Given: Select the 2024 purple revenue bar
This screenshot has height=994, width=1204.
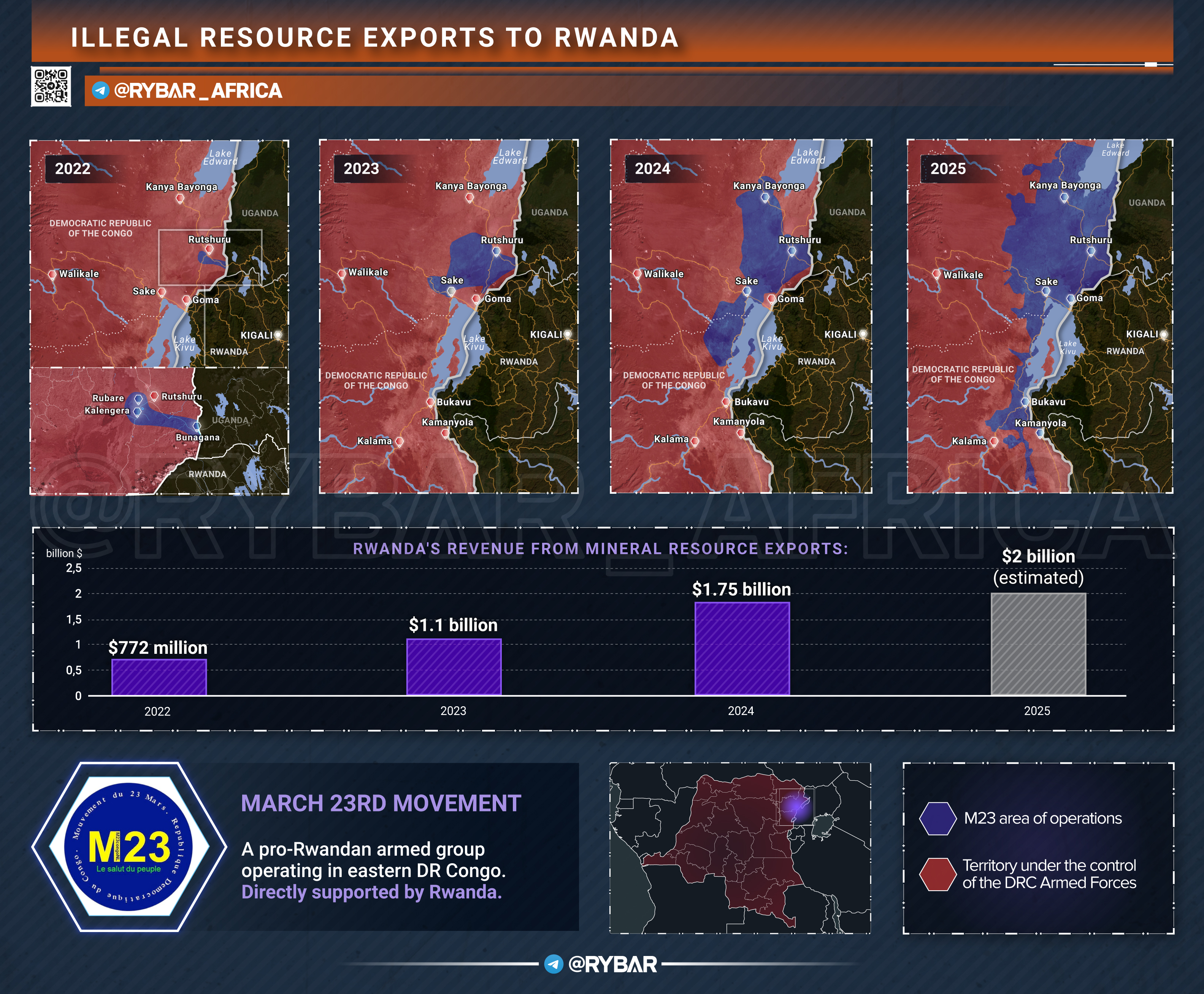Looking at the screenshot, I should 742,648.
